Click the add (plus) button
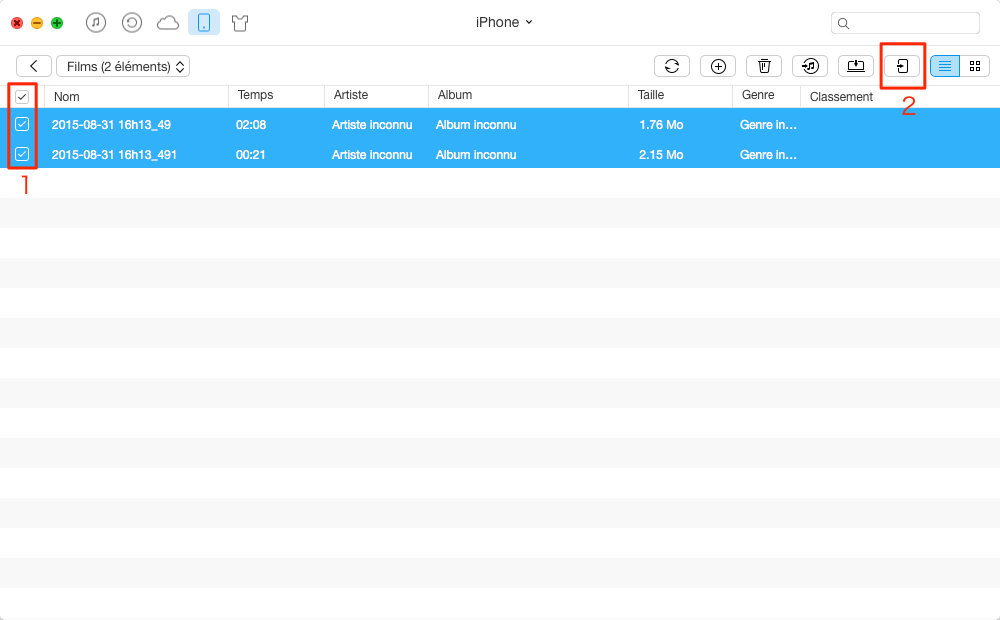The height and width of the screenshot is (620, 1000). [718, 66]
